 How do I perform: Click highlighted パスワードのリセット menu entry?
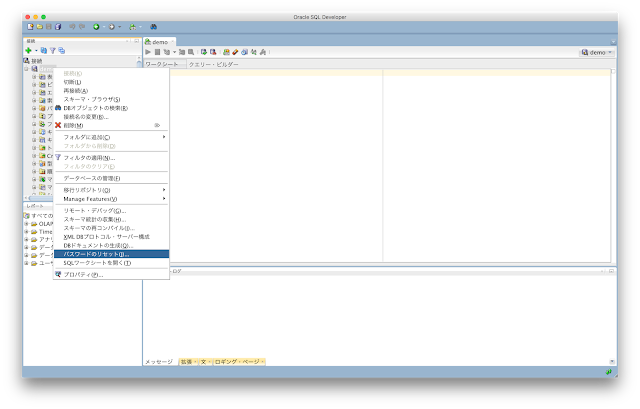coord(111,254)
